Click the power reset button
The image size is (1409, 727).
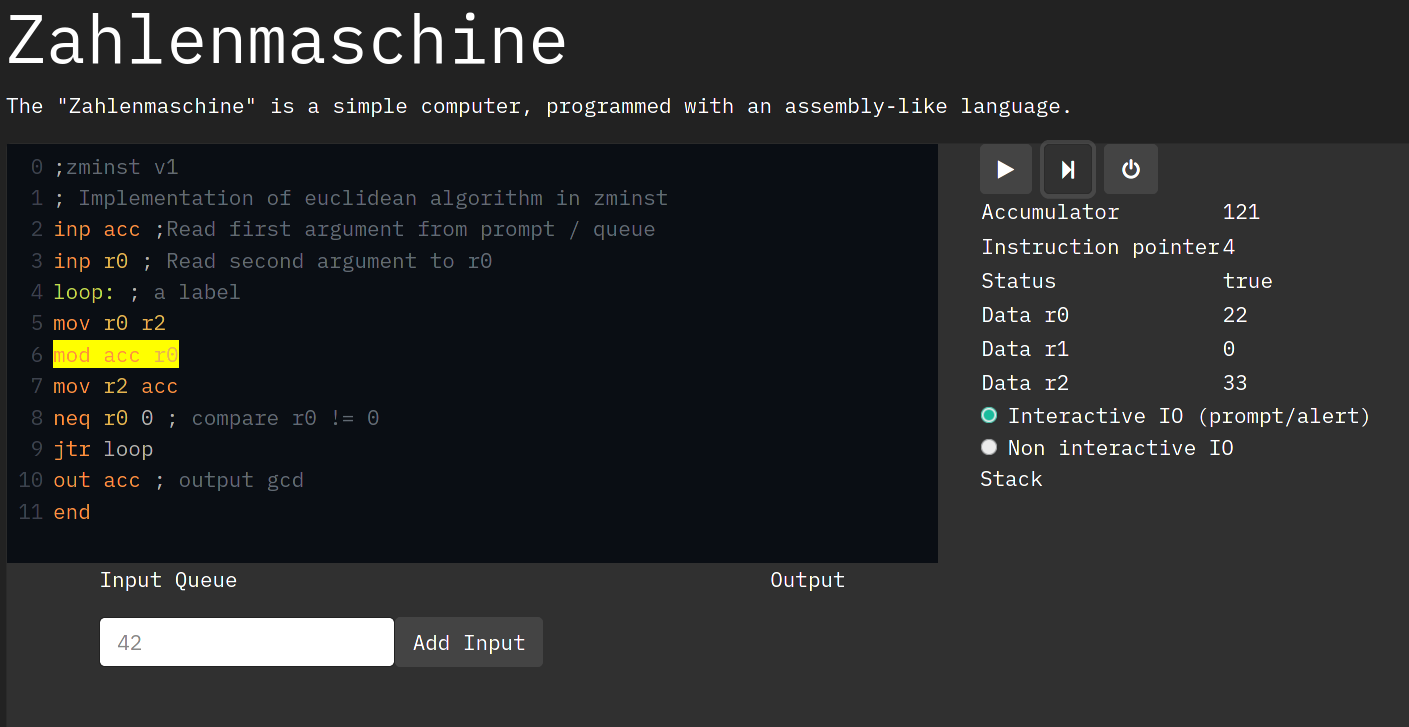[1130, 169]
